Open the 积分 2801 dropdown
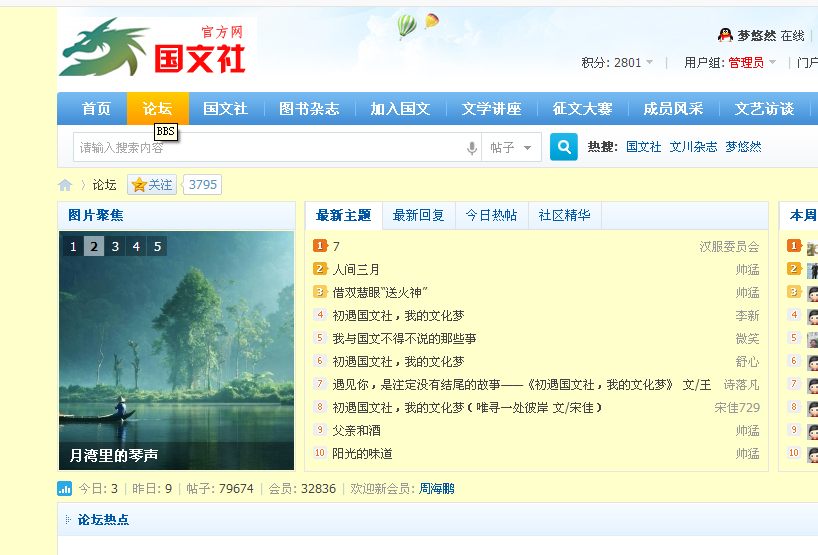 coord(618,63)
